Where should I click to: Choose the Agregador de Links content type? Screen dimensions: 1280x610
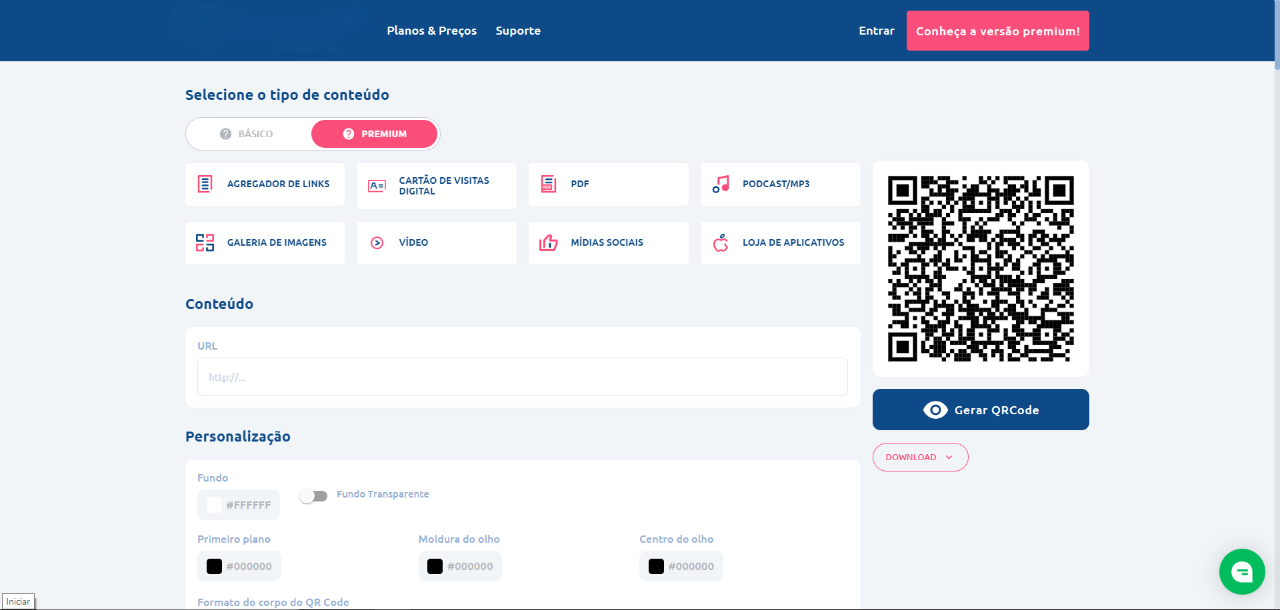[x=265, y=185]
